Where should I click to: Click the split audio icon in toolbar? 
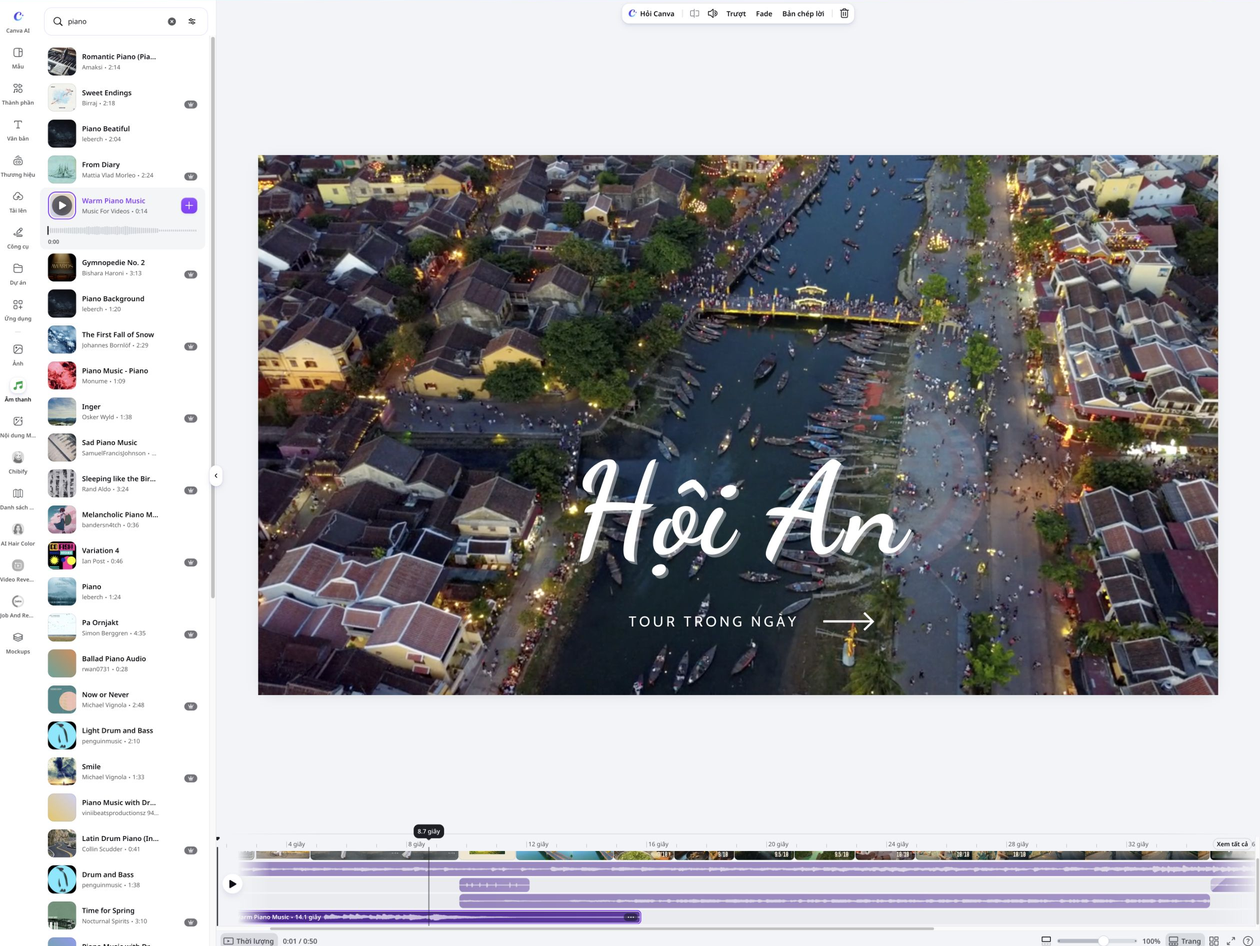point(694,13)
